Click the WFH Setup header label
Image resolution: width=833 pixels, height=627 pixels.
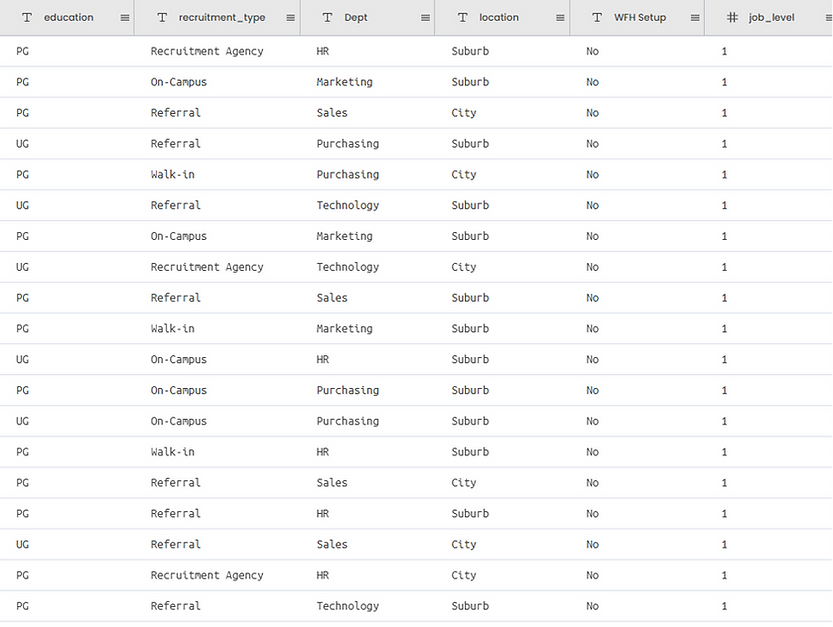tap(640, 18)
